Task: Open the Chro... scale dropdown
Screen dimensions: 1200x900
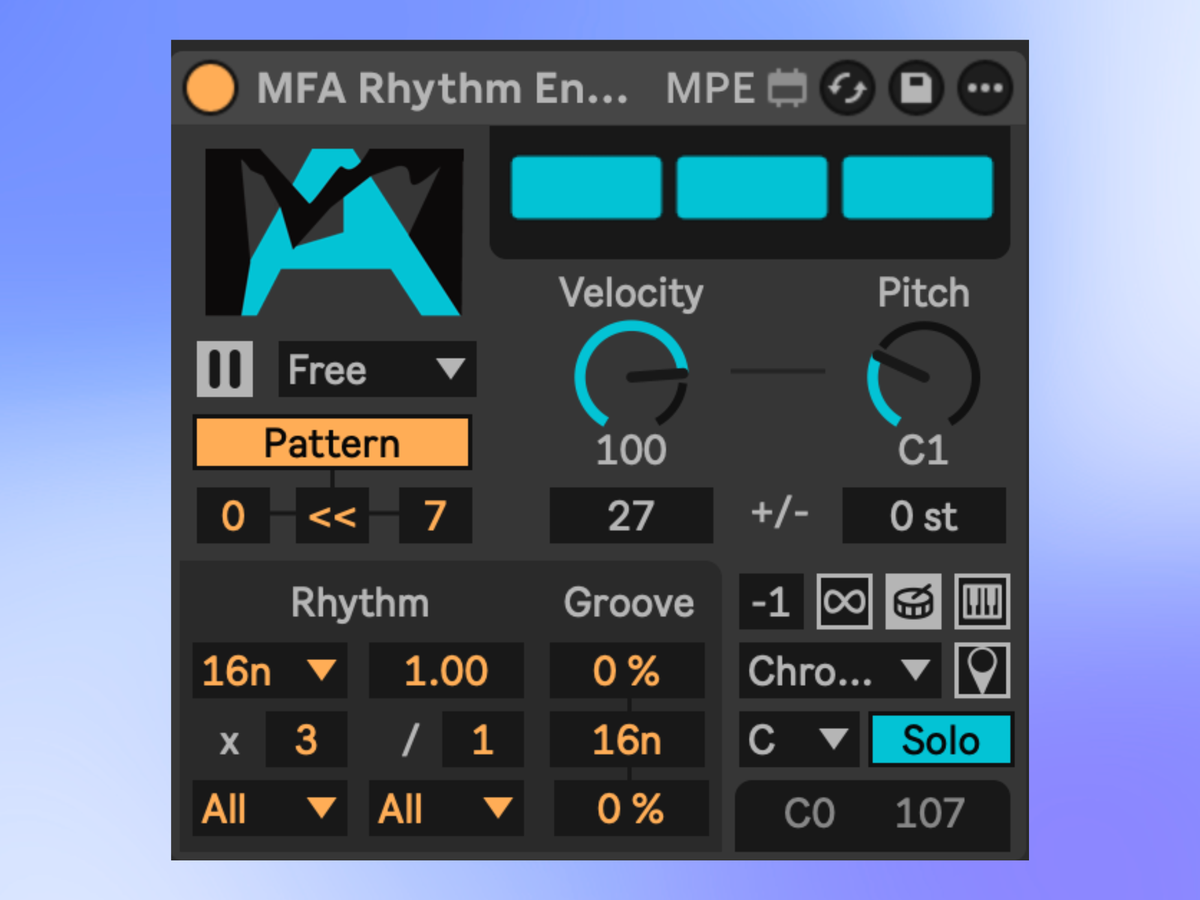Action: tap(840, 671)
